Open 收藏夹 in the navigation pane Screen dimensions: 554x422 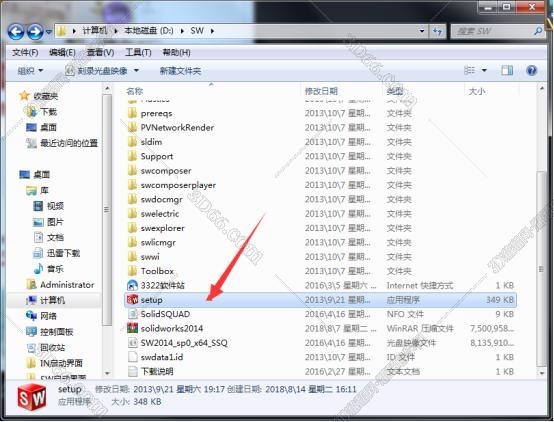(x=45, y=96)
